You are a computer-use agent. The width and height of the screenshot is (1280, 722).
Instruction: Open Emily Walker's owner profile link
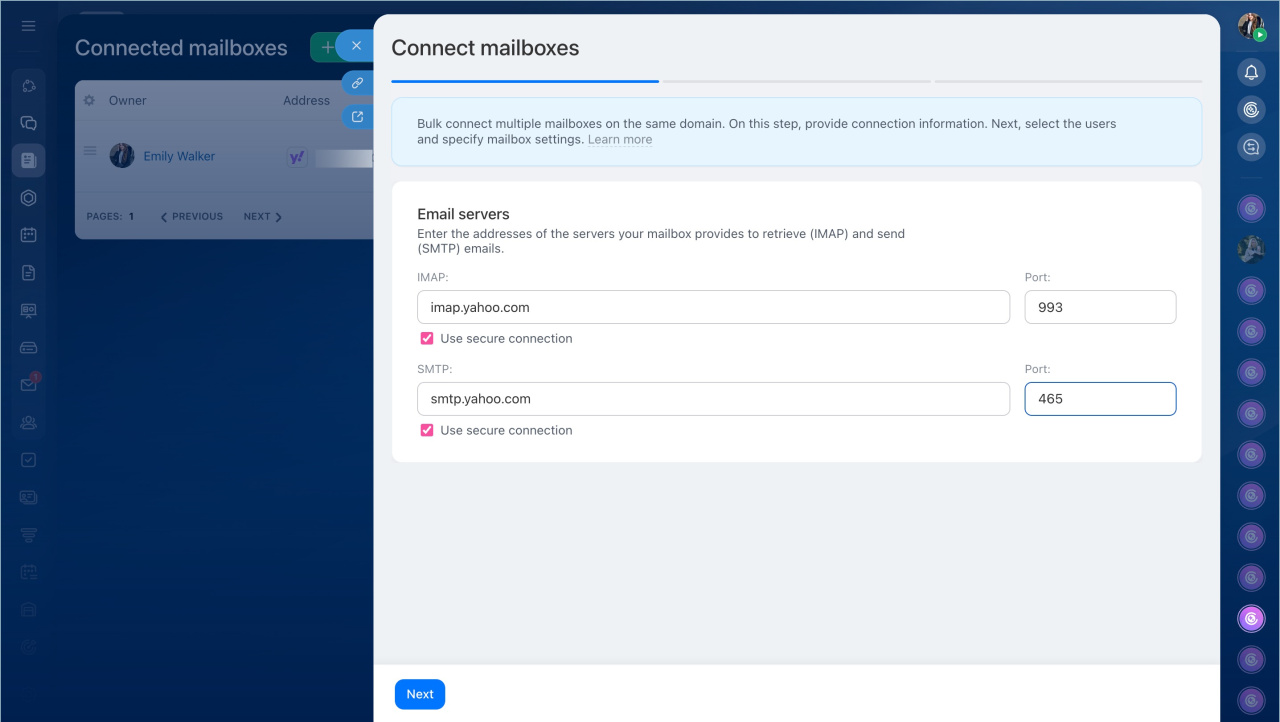[x=179, y=156]
